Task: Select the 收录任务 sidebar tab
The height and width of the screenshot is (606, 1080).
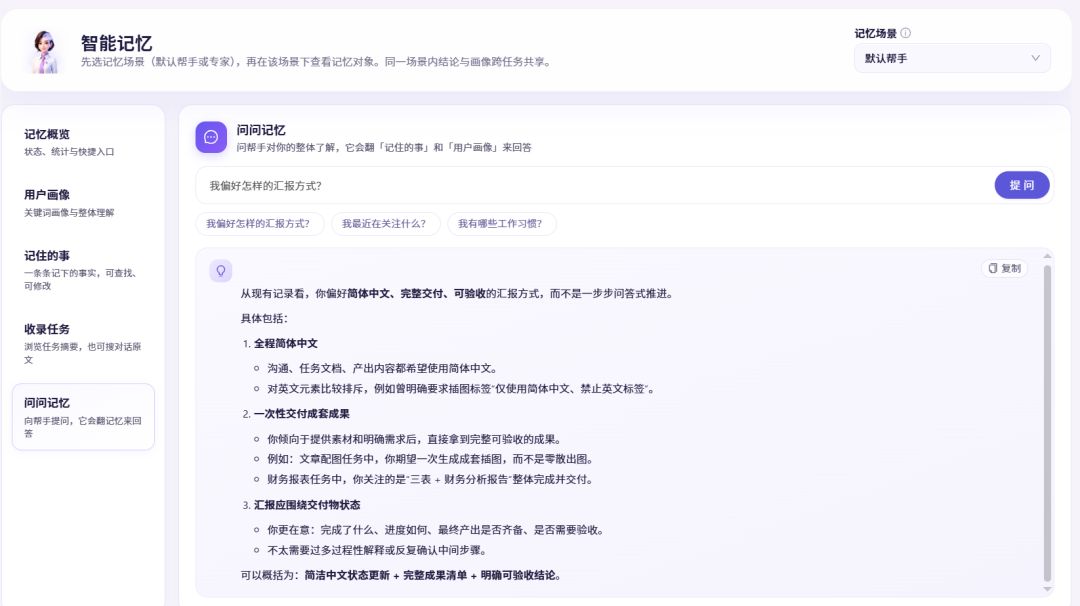Action: 83,344
